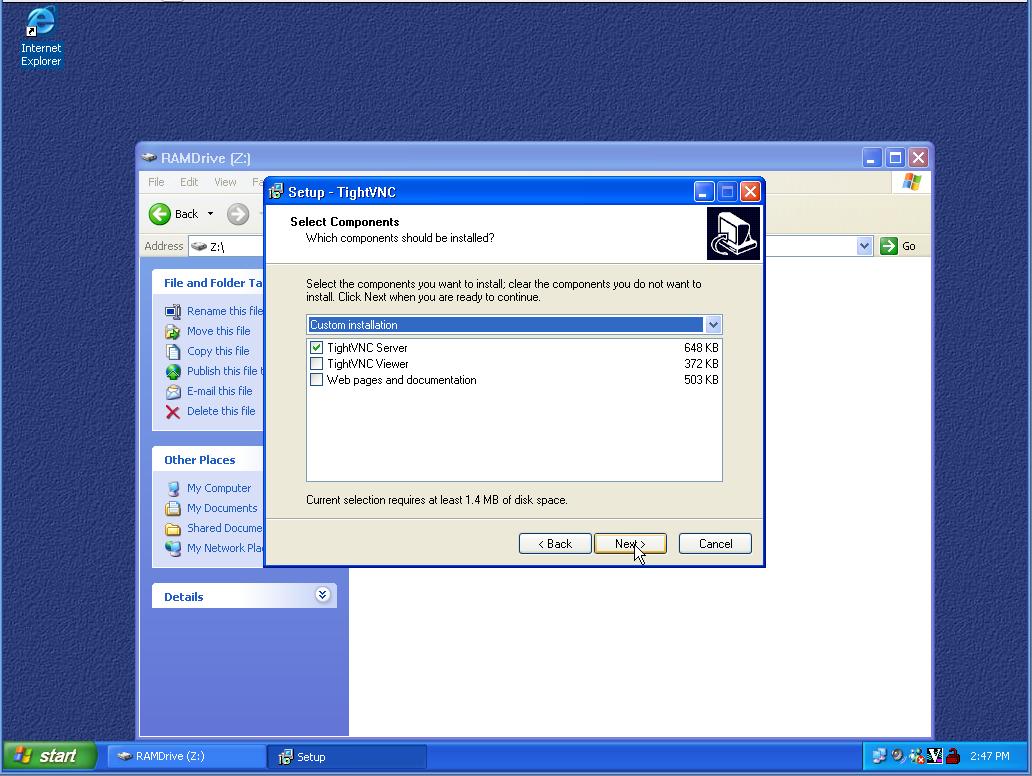This screenshot has width=1032, height=776.
Task: Click the 2:47 PM taskbar clock
Action: click(989, 756)
